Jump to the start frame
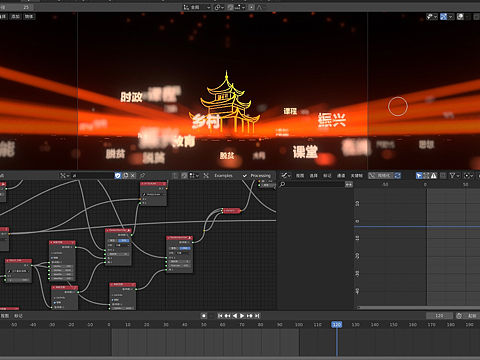 coord(220,316)
